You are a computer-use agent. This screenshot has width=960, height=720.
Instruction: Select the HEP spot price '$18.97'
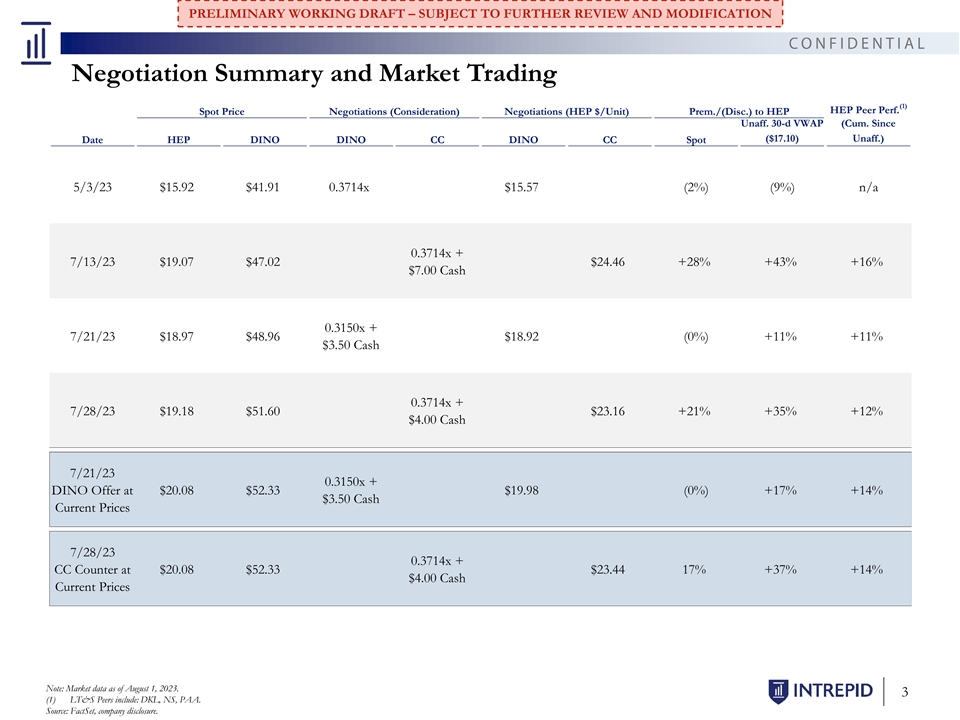click(177, 337)
